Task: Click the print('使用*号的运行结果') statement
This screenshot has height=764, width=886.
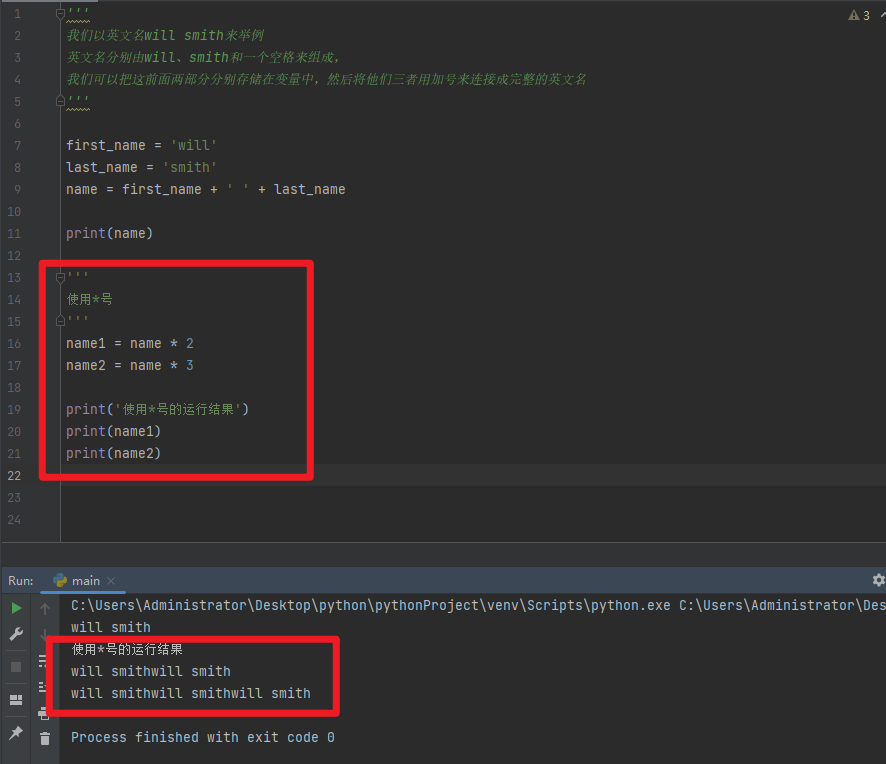Action: pyautogui.click(x=158, y=409)
